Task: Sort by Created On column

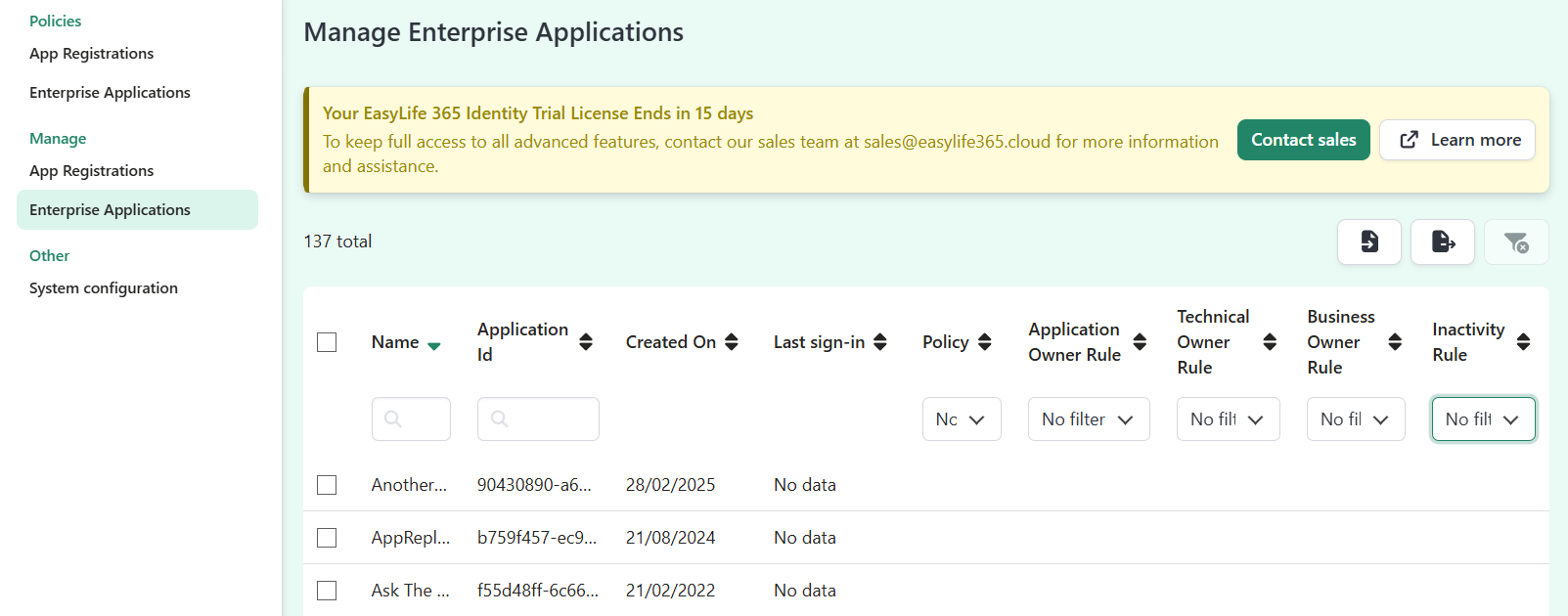Action: click(732, 341)
